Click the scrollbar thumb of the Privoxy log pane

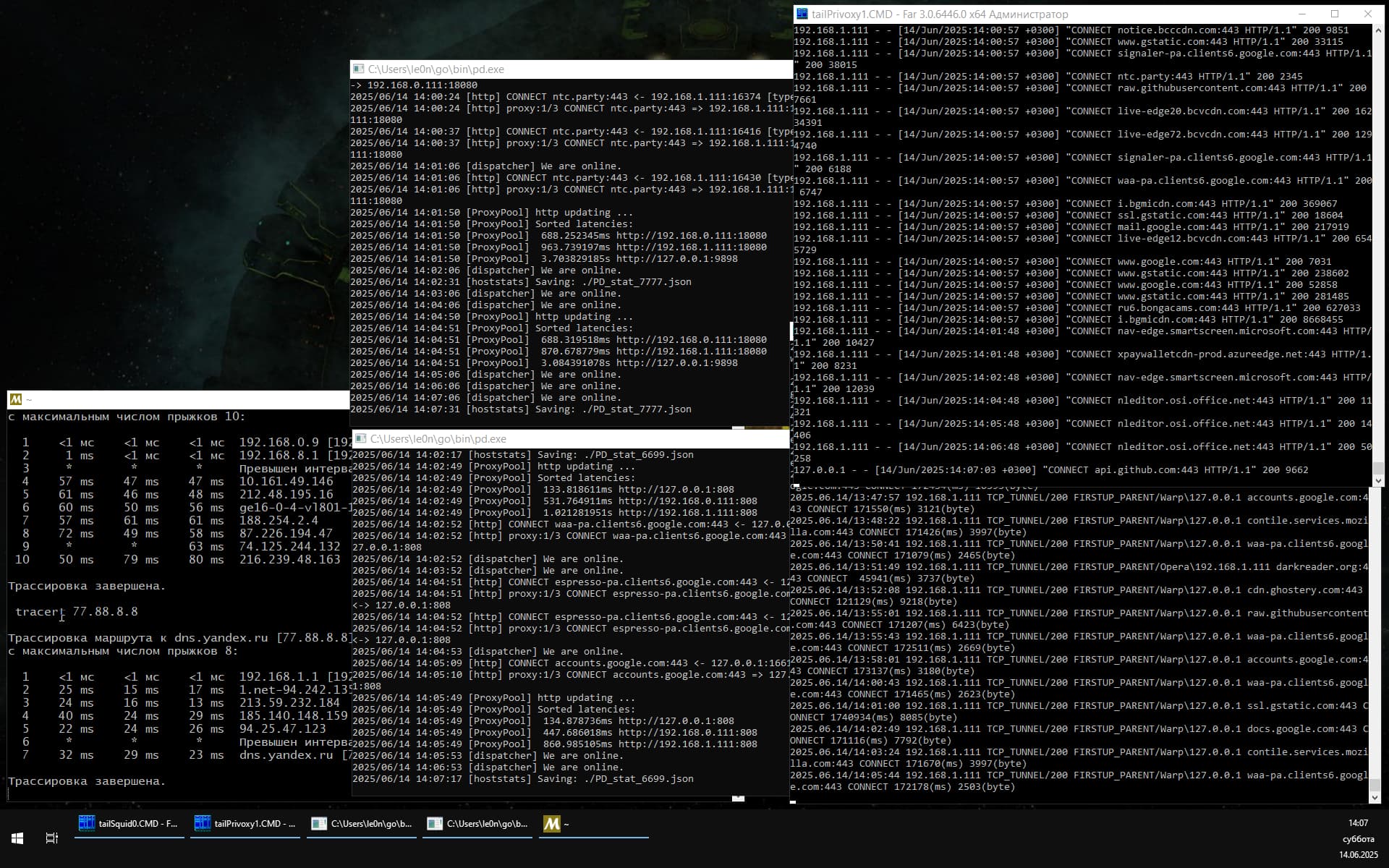pos(1378,467)
